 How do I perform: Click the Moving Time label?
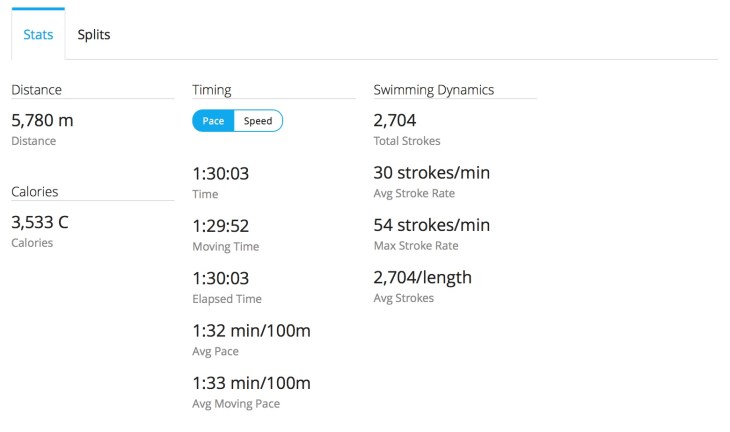[226, 247]
